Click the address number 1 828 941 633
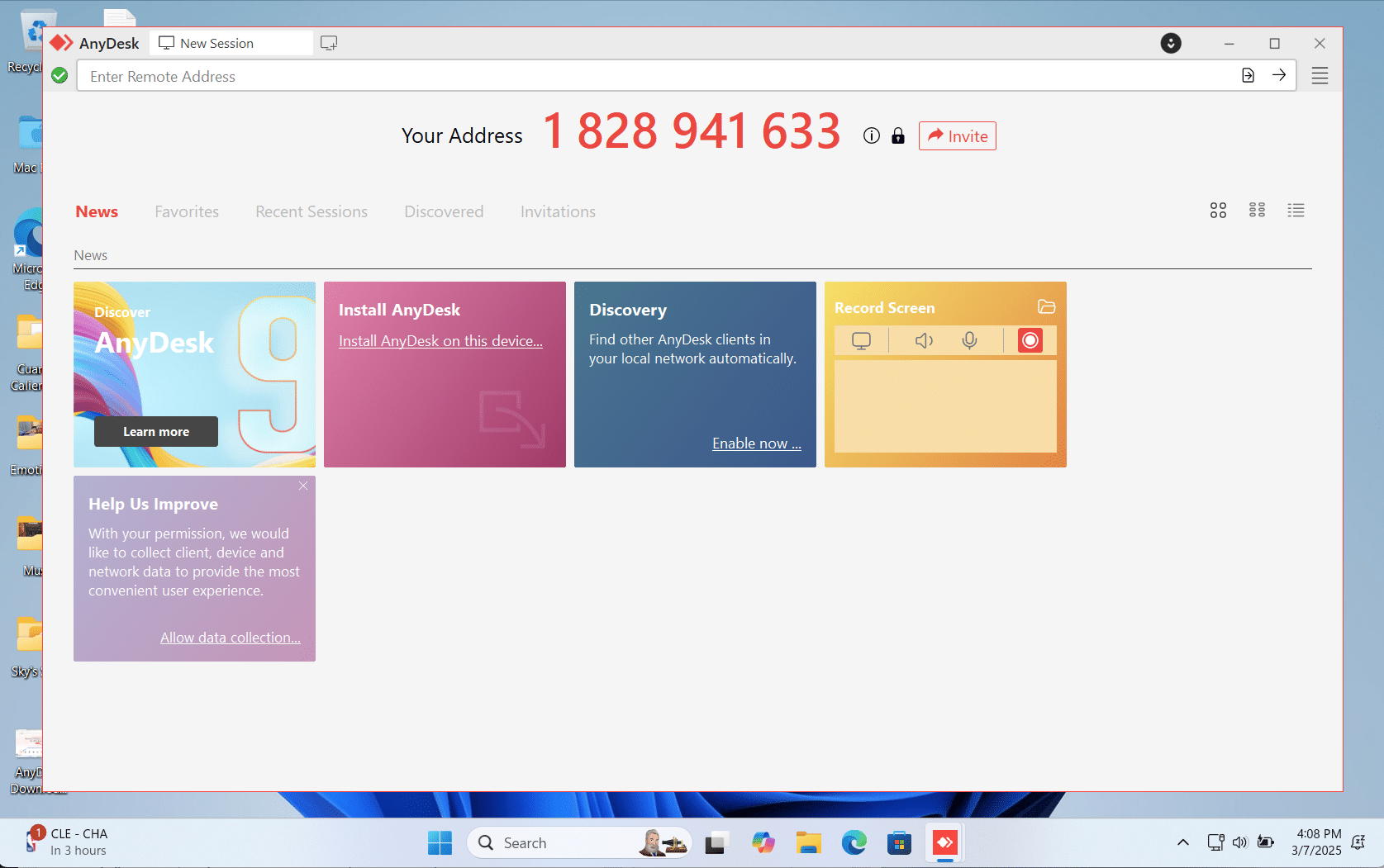Screen dimensions: 1384x868 [x=692, y=131]
